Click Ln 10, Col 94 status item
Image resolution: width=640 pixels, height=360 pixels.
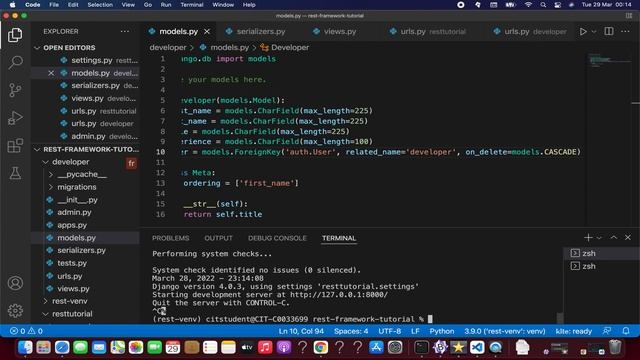pyautogui.click(x=301, y=331)
